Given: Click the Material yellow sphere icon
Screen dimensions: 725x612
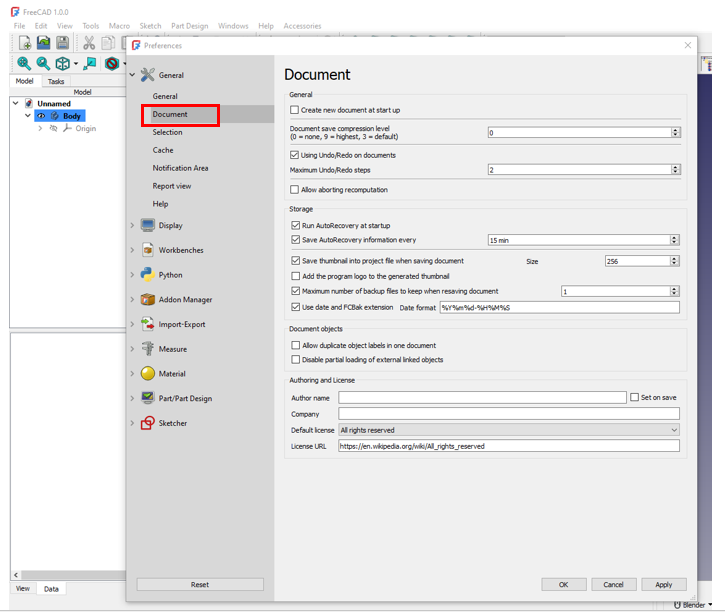Looking at the screenshot, I should coord(148,374).
